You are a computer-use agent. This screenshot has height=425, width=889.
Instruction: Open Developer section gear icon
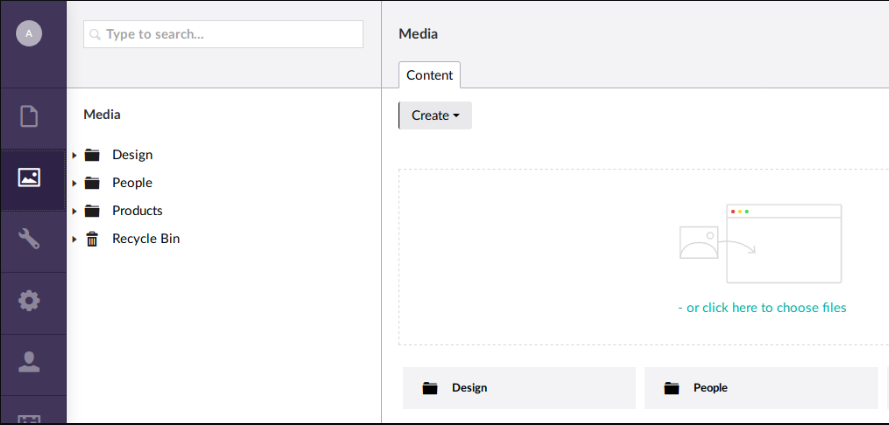point(29,300)
